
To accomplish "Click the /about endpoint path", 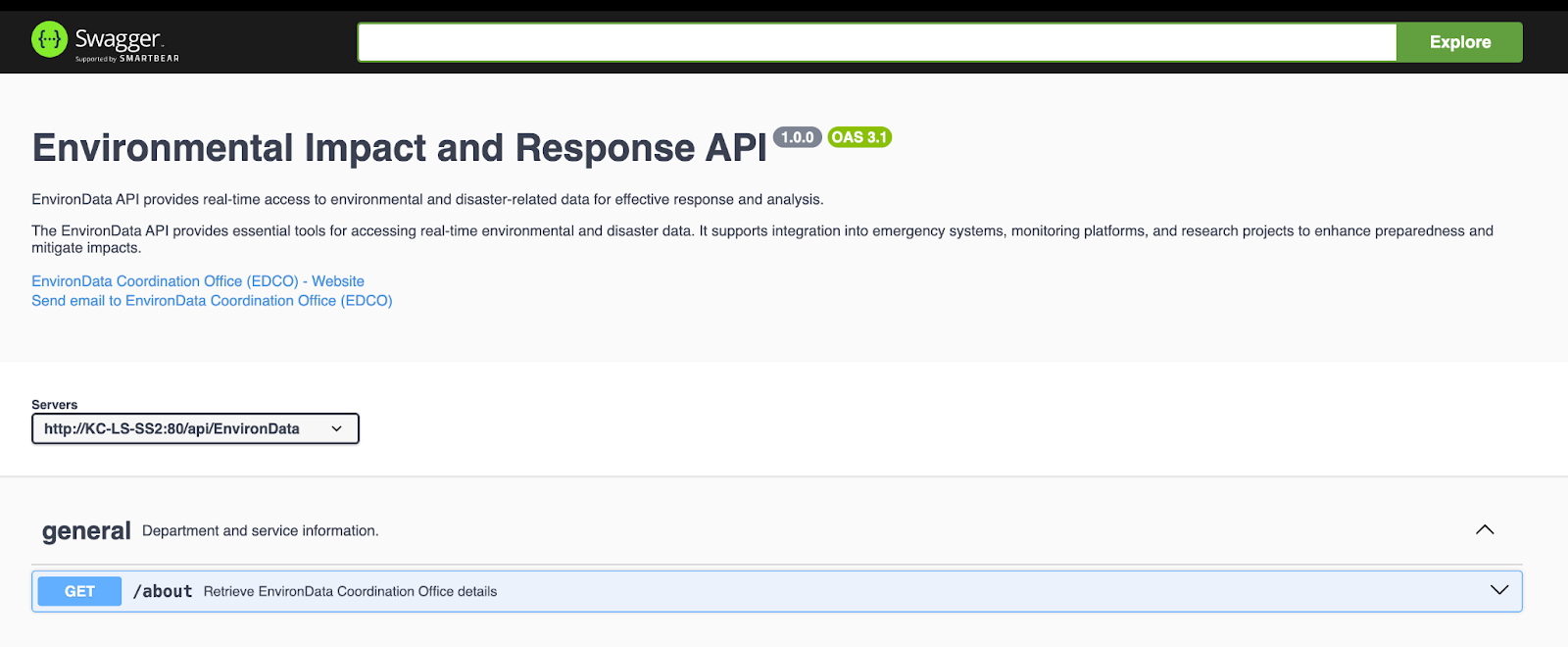I will [x=163, y=591].
